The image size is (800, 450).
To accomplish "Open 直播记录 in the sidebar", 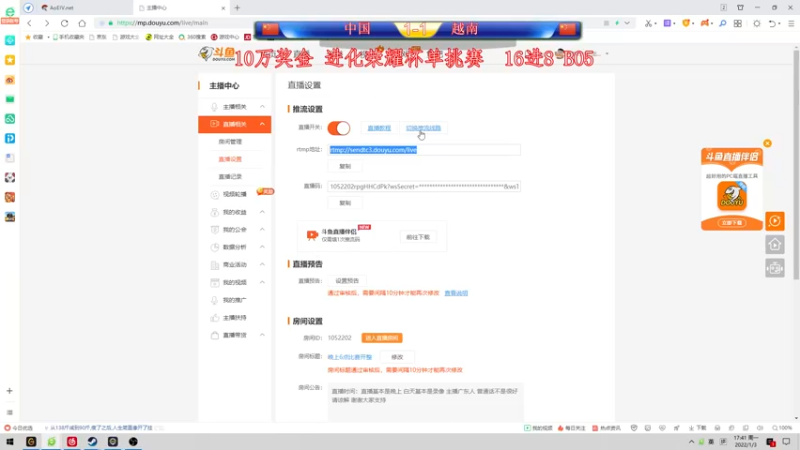I will pyautogui.click(x=230, y=177).
